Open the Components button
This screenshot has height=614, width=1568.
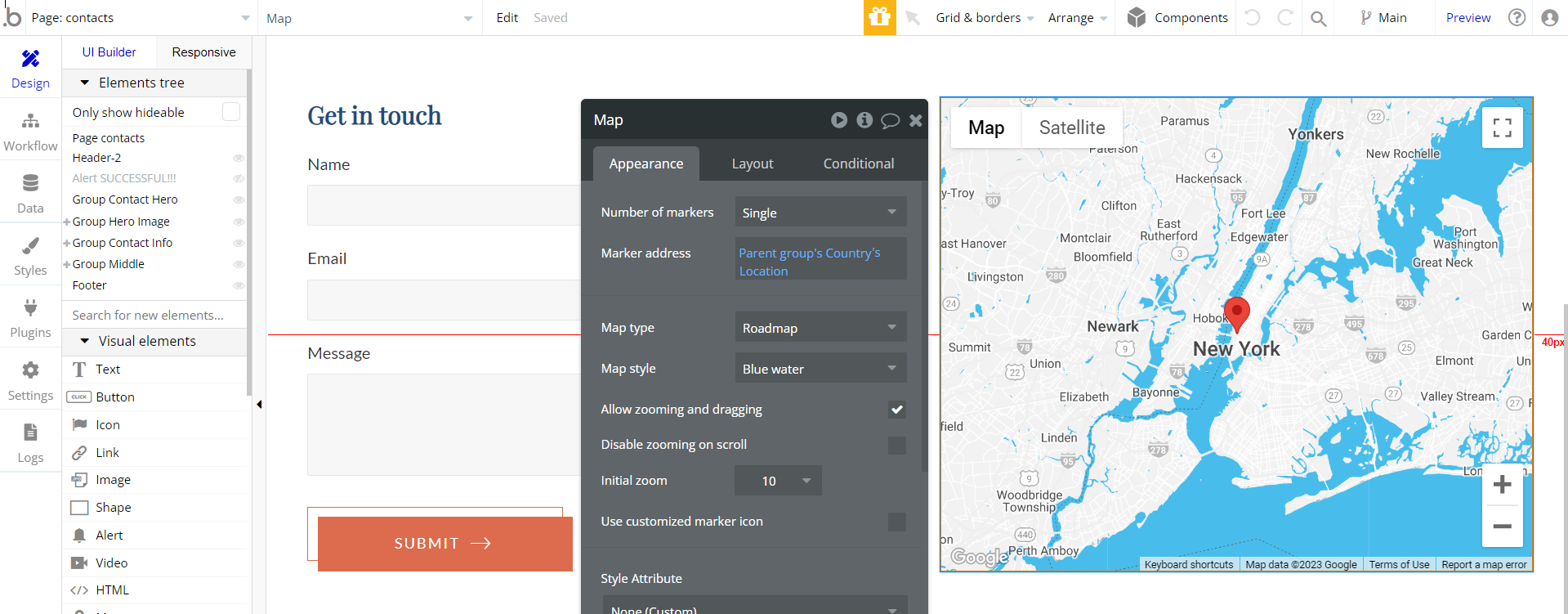1177,18
